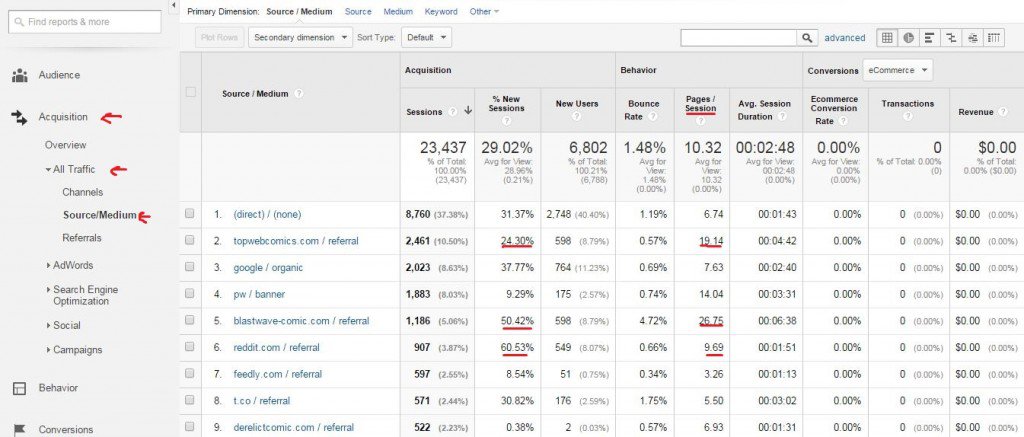Open google / organic source link

(x=268, y=268)
